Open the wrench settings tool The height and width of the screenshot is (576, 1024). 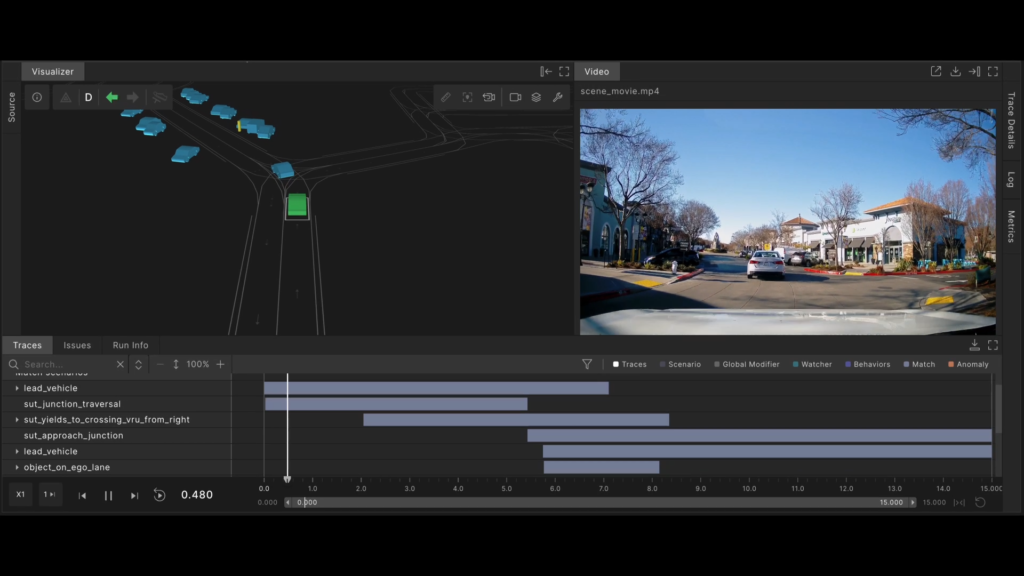558,97
